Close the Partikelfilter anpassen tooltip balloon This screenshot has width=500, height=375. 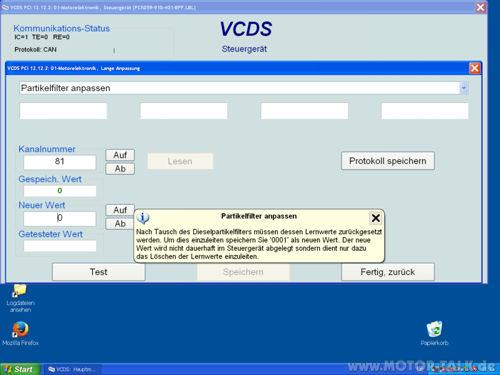(376, 218)
